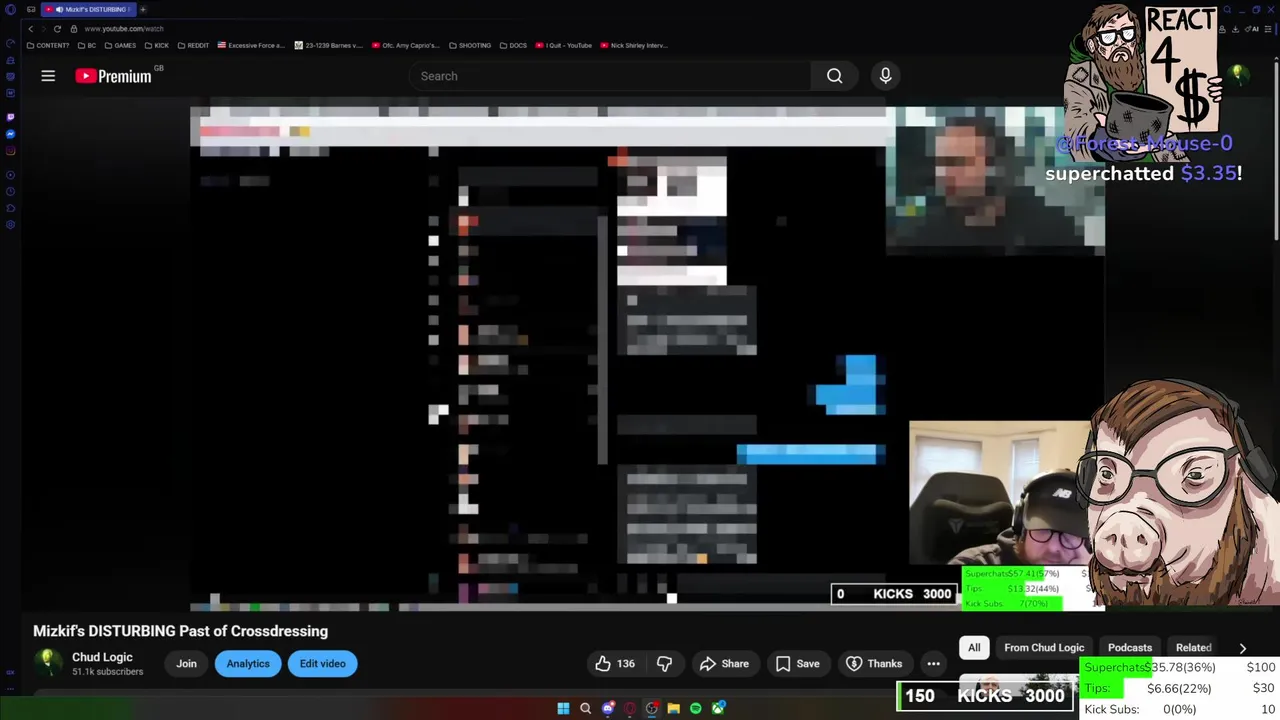This screenshot has height=720, width=1280.
Task: Open Opera browser menu logo
Action: [10, 9]
